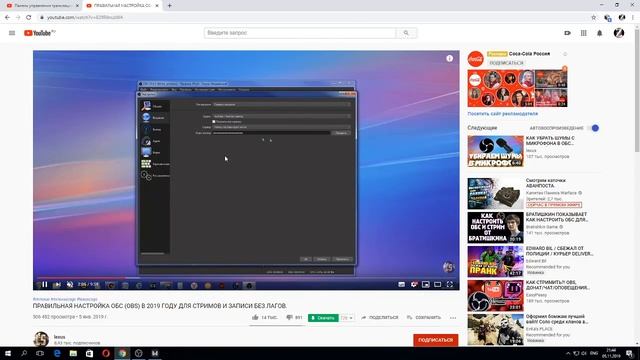Subscribe with the red ПОДПИСАТЬСЯ button
This screenshot has width=640, height=360.
pos(436,340)
